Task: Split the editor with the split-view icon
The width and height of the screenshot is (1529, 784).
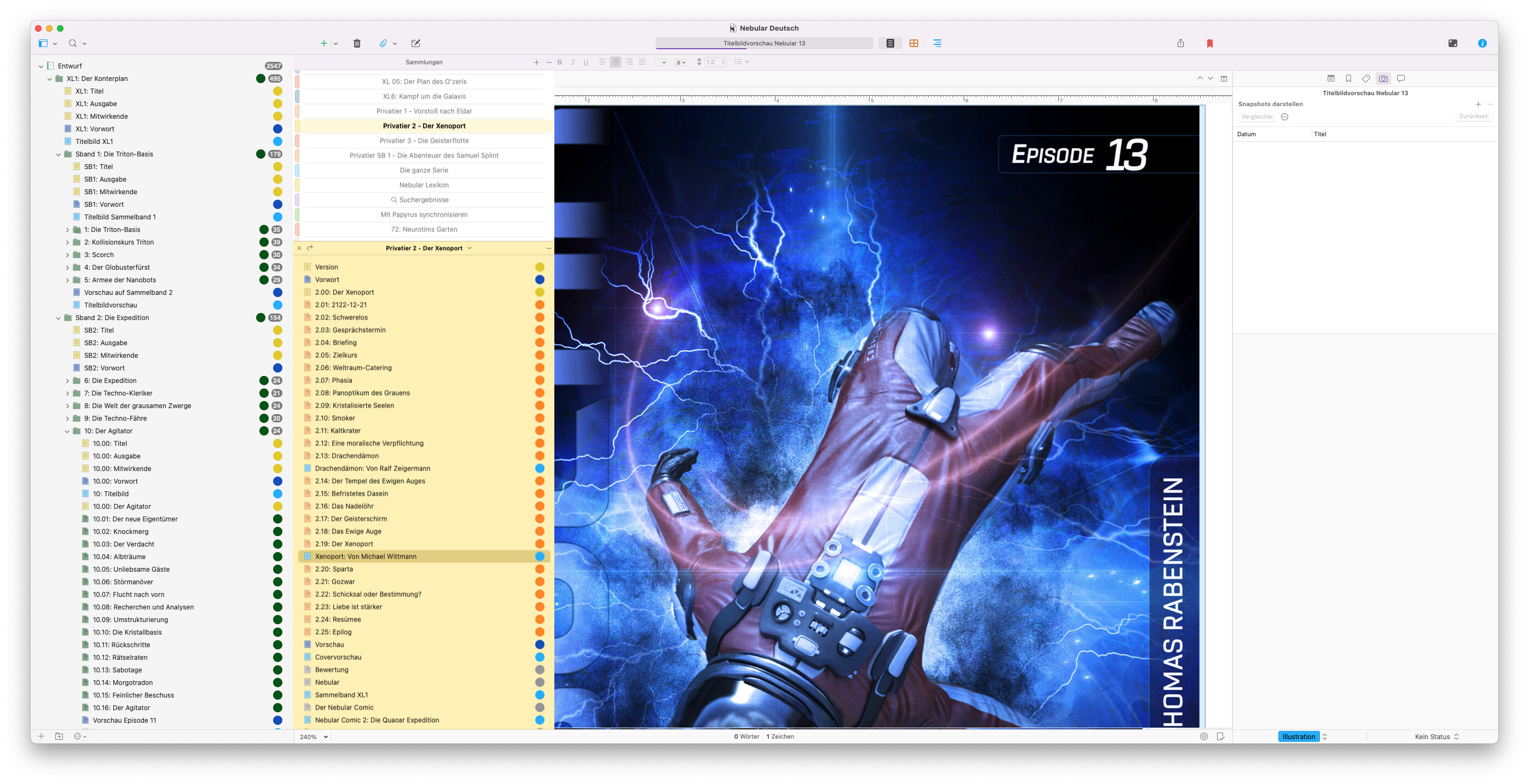Action: [x=1223, y=78]
